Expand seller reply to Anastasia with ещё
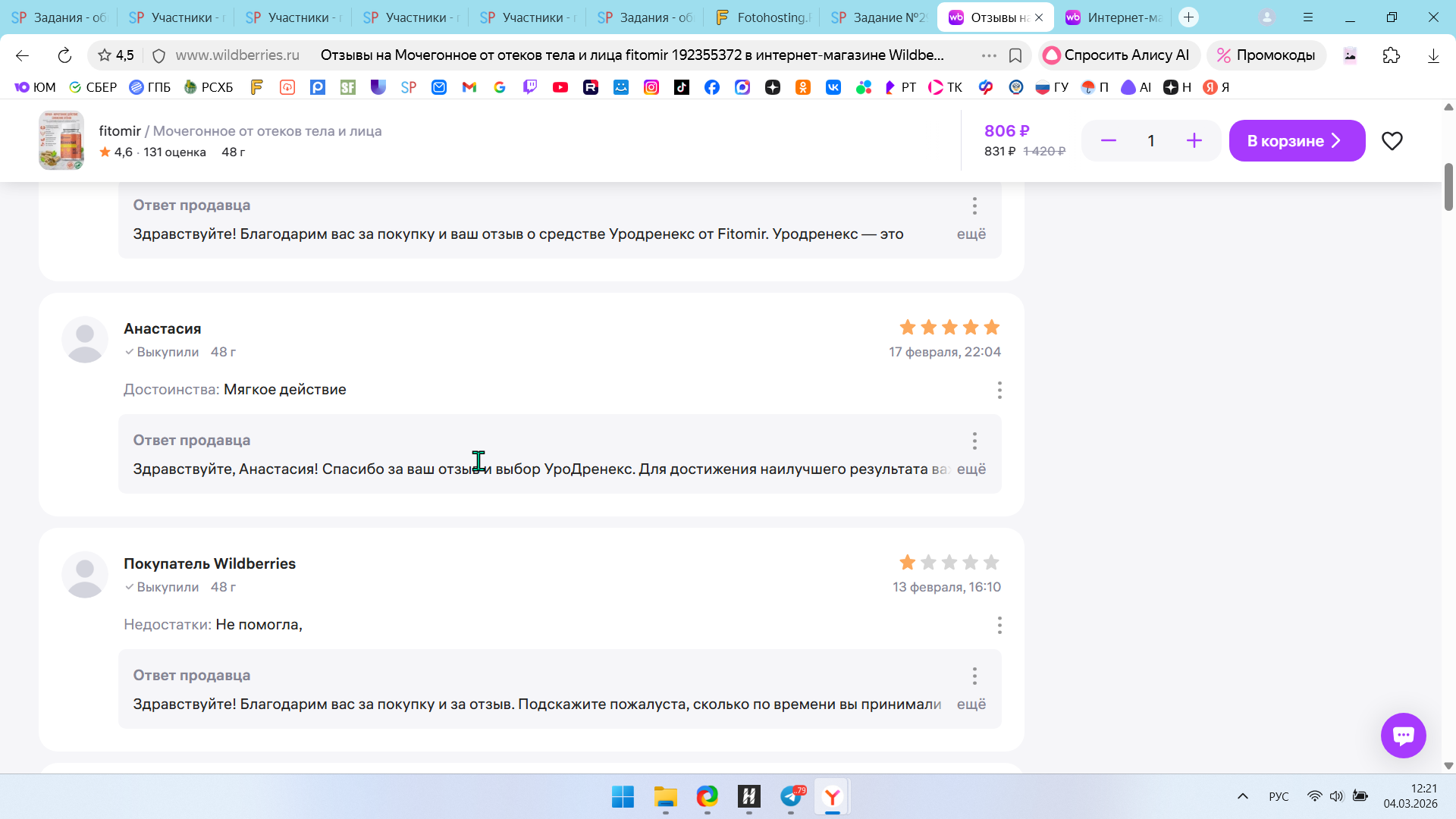The width and height of the screenshot is (1456, 819). click(x=971, y=469)
